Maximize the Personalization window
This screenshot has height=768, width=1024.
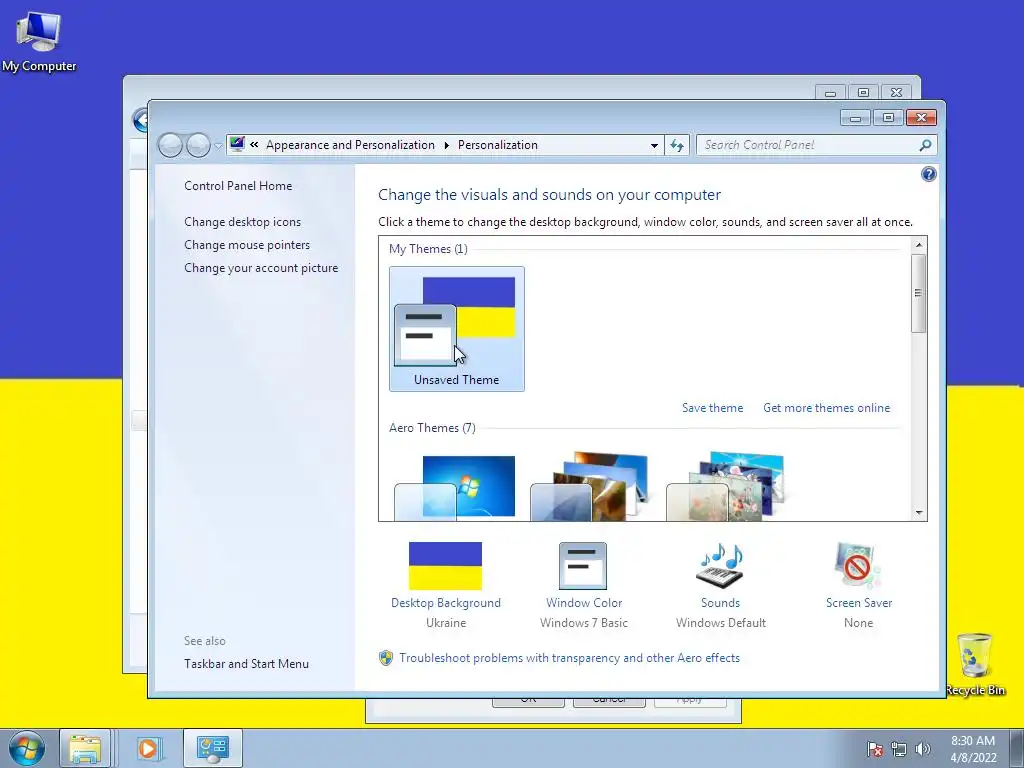click(888, 118)
